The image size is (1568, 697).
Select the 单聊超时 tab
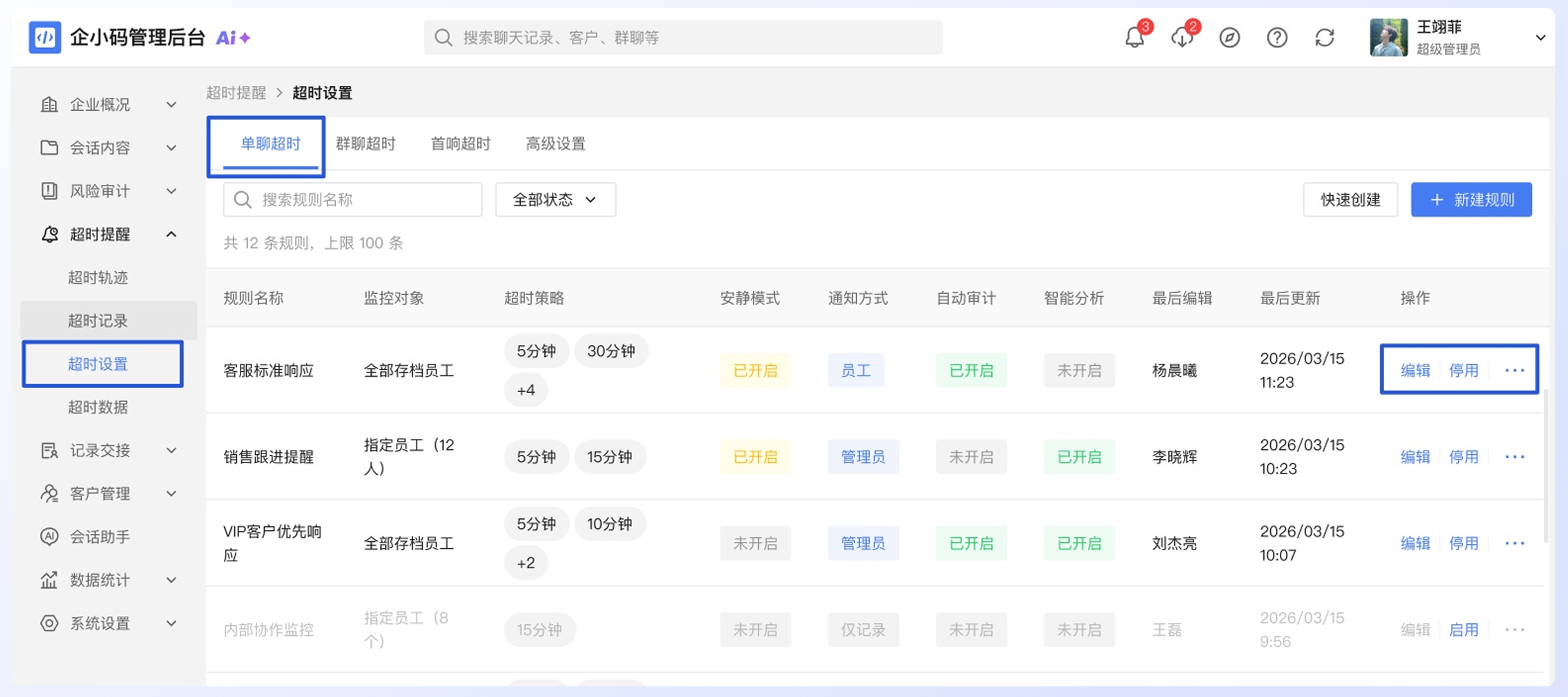[x=270, y=144]
